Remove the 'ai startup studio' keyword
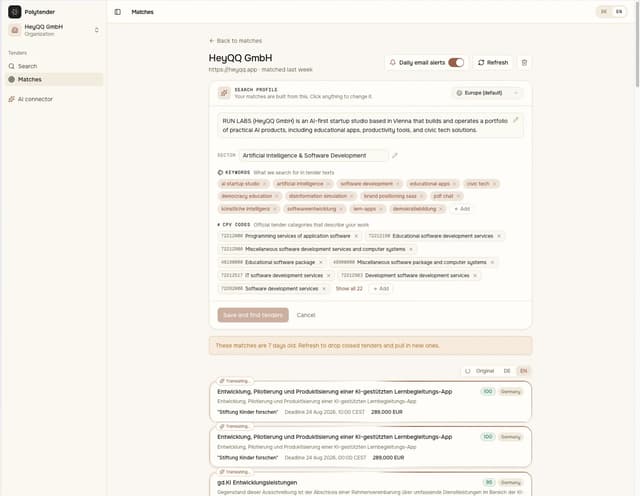Image resolution: width=640 pixels, height=496 pixels. [264, 184]
